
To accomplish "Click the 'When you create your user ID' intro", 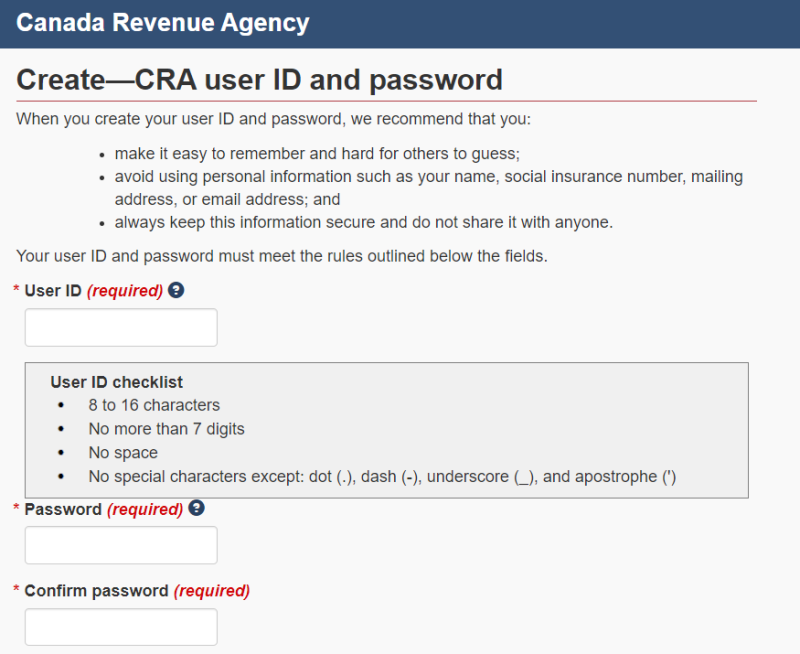I will [273, 119].
